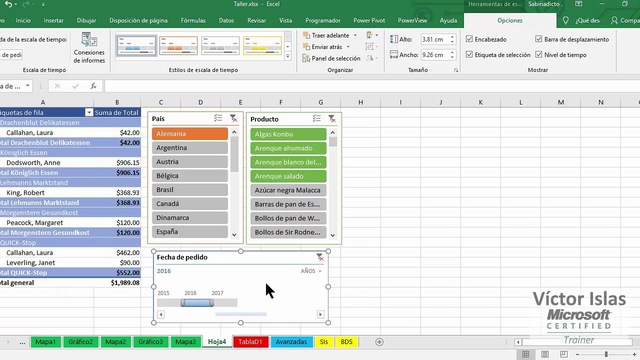Choose Arenque salado in Producto slicer
This screenshot has height=360, width=640.
coord(288,176)
